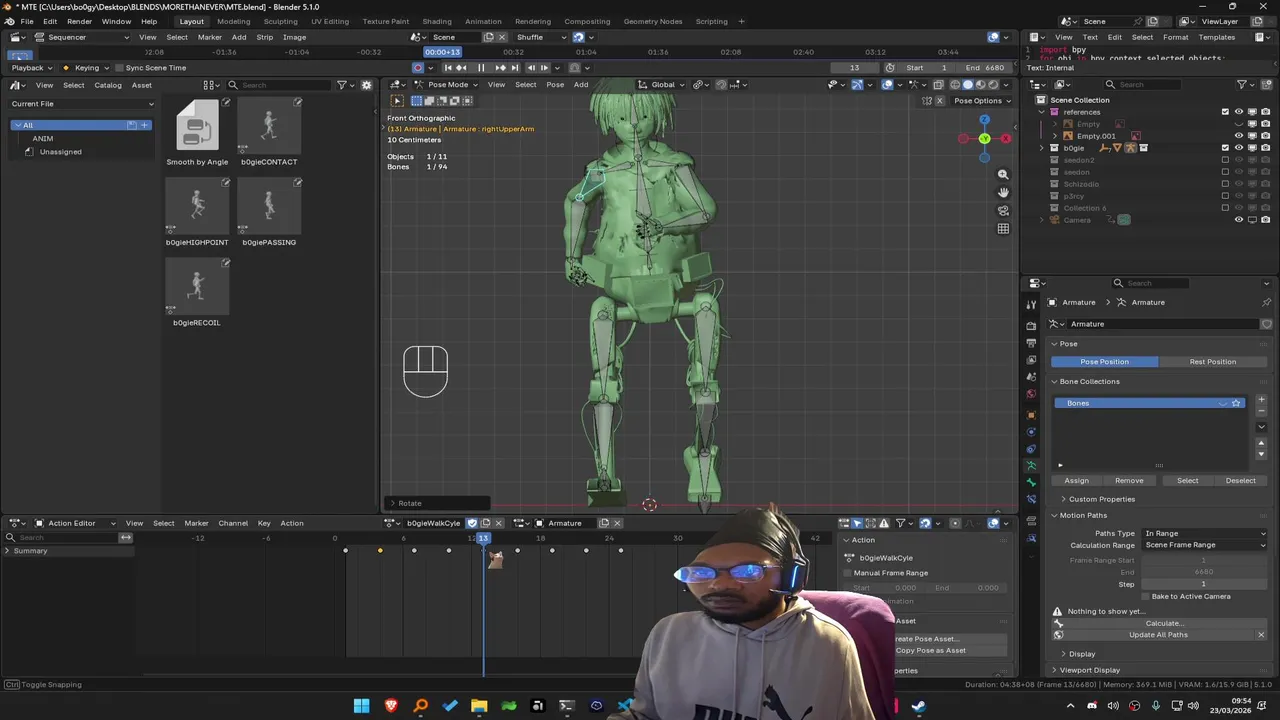Click the Assign button
The image size is (1280, 720).
pyautogui.click(x=1077, y=481)
